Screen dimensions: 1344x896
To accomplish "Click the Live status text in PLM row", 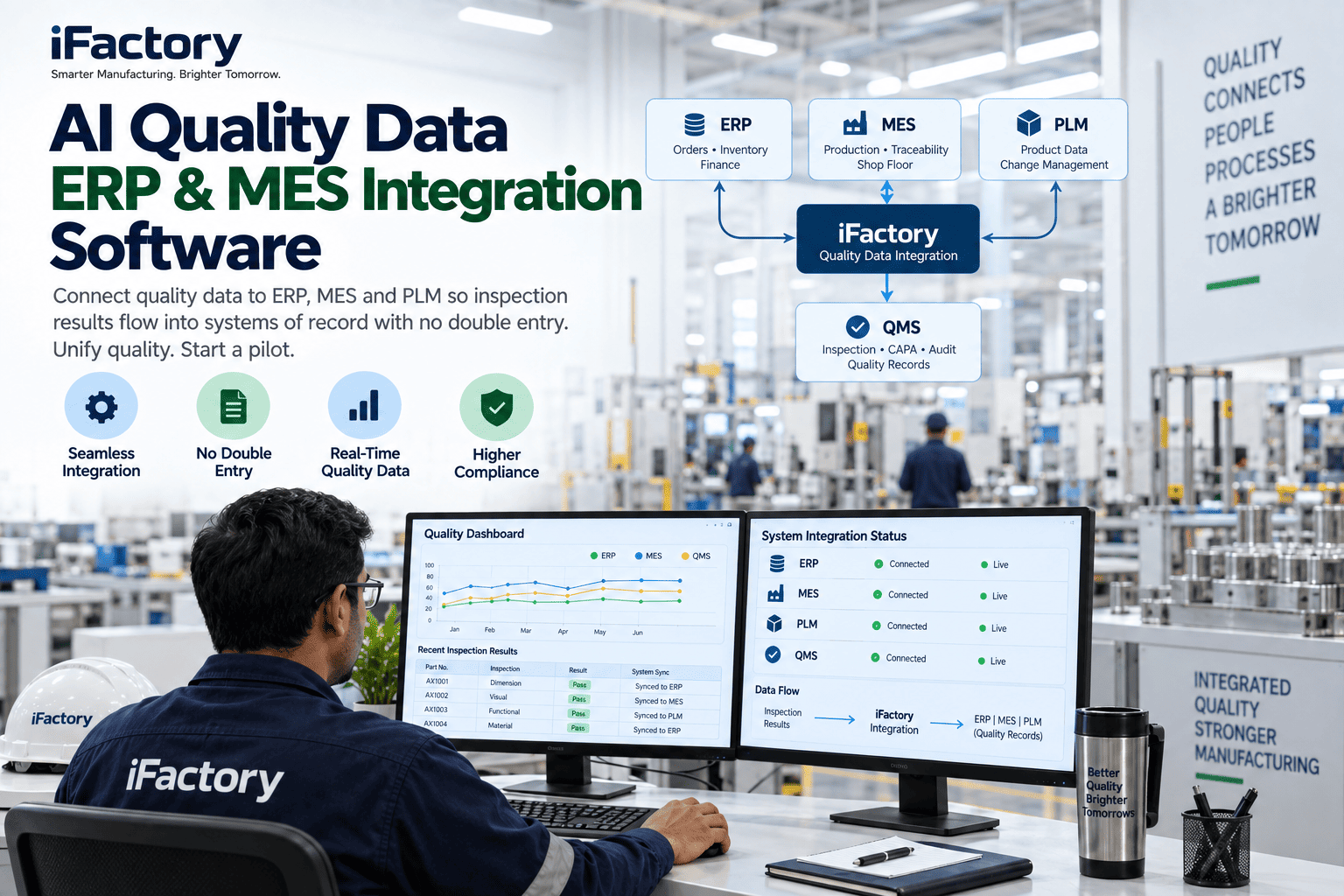I will tap(999, 628).
